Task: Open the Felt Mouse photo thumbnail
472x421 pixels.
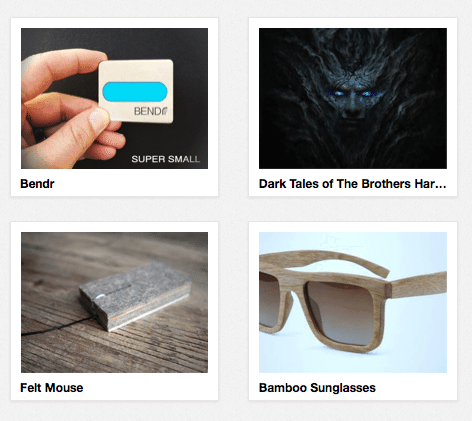Action: coord(114,302)
